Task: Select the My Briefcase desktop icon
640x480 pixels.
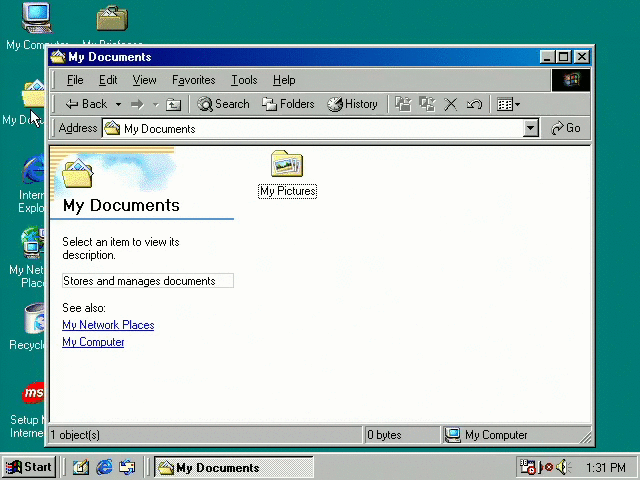Action: pos(112,18)
